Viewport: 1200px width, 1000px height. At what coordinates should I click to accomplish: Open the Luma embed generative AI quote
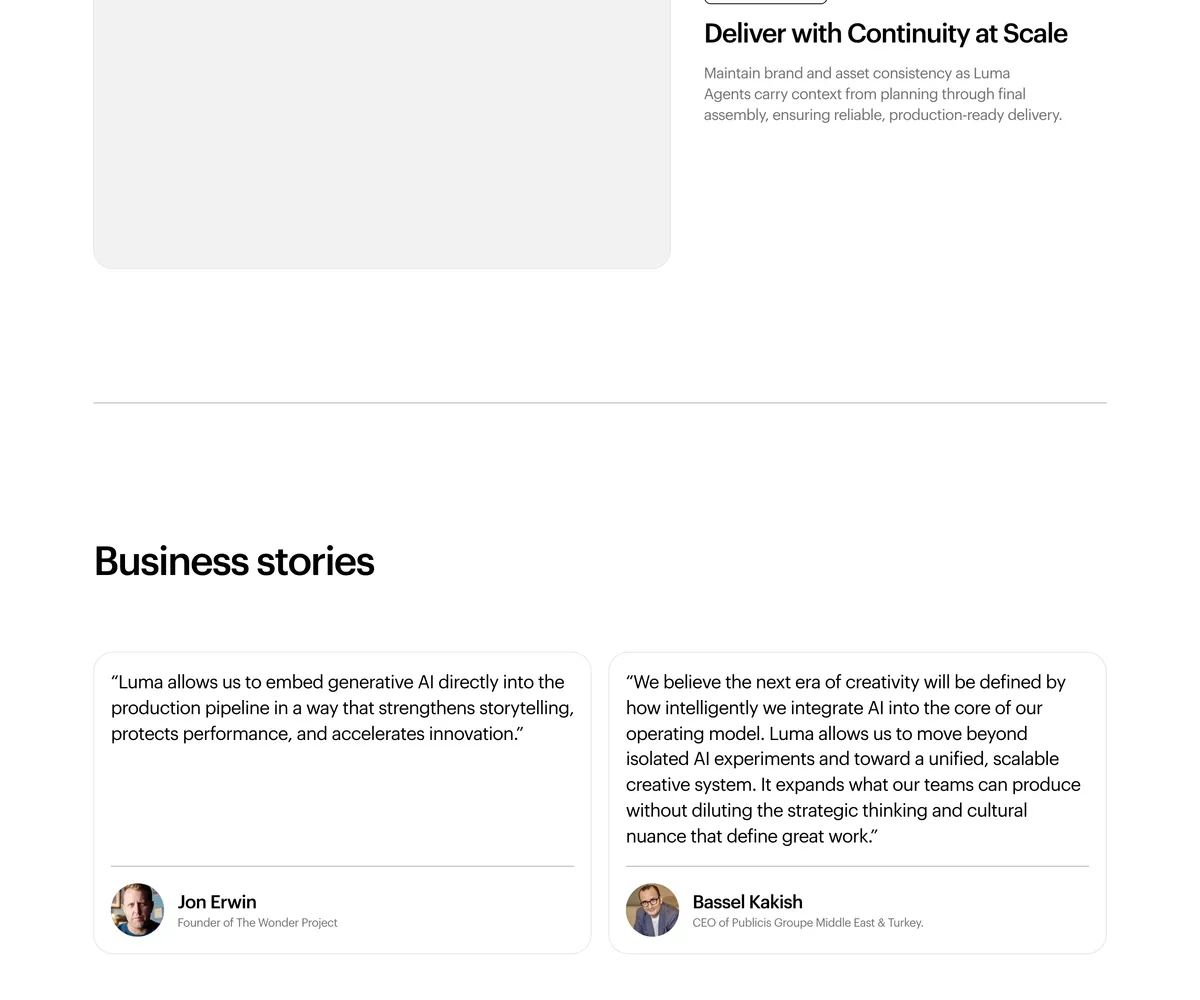coord(342,708)
